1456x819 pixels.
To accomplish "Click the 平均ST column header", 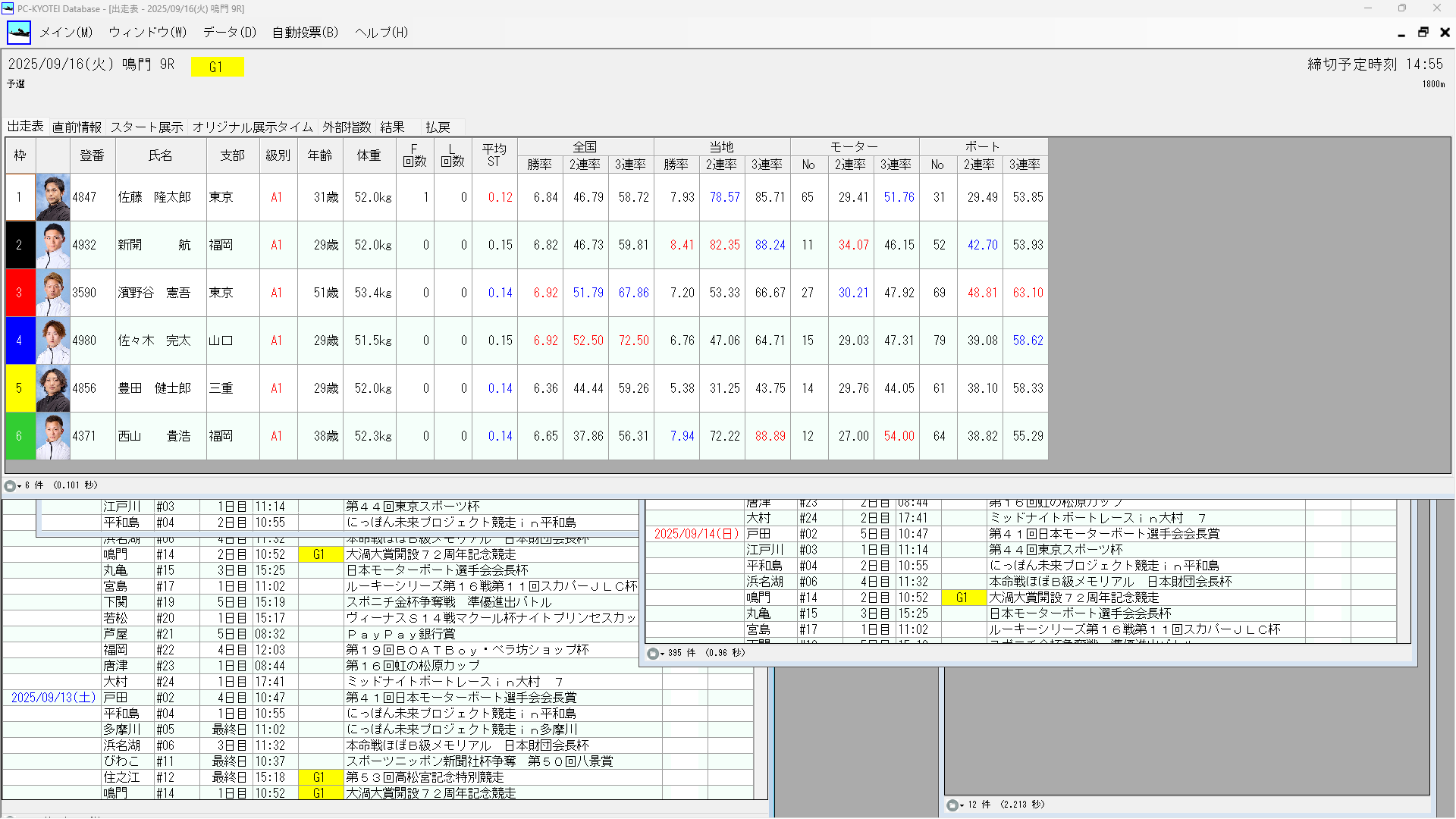I will (494, 155).
